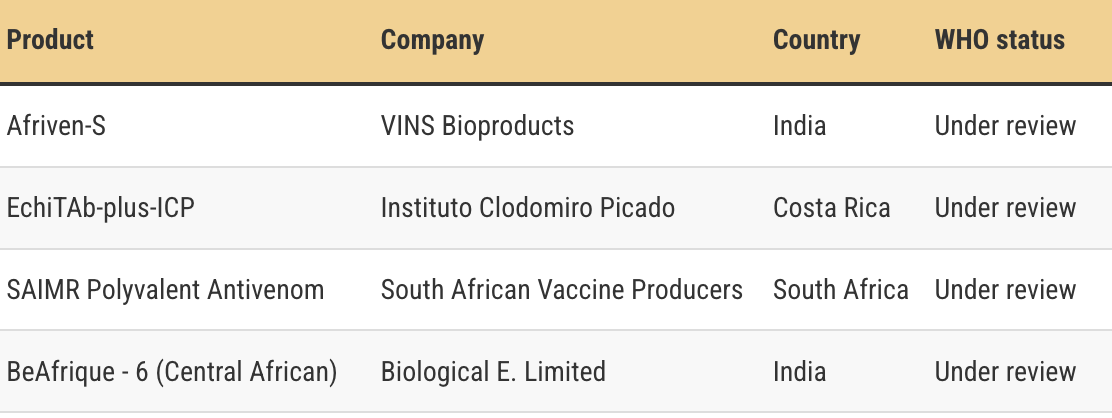Click the Costa Rica country cell
1112x418 pixels.
pyautogui.click(x=831, y=208)
